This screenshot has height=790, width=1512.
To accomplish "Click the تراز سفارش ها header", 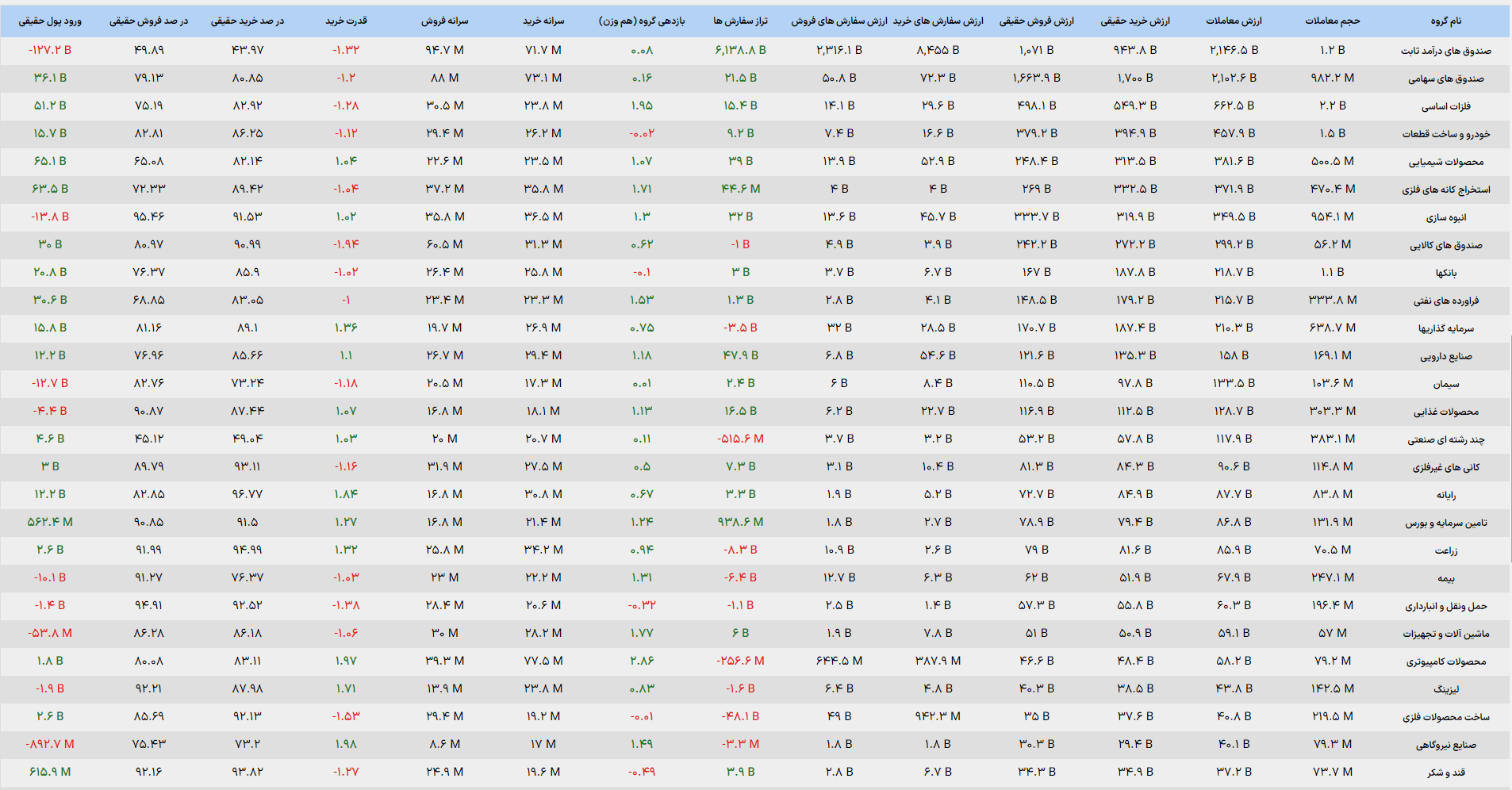I will tap(740, 21).
